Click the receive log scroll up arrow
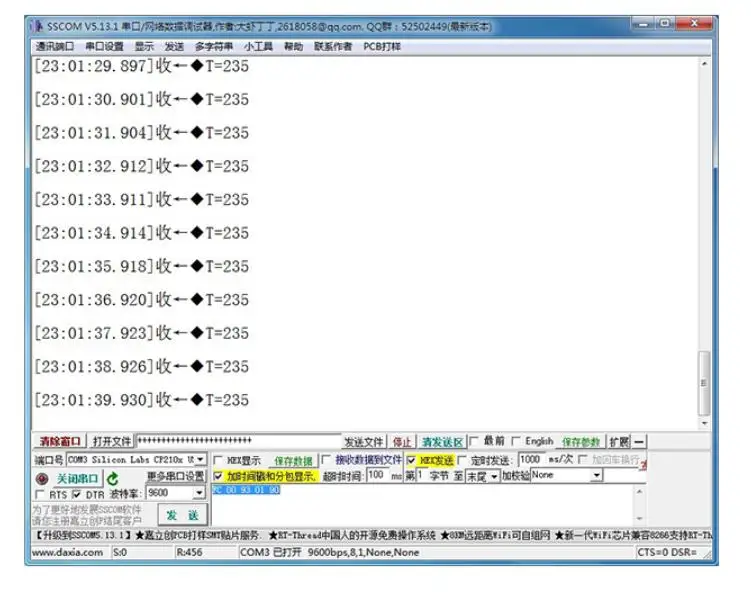Viewport: 751px width, 594px height. 704,63
